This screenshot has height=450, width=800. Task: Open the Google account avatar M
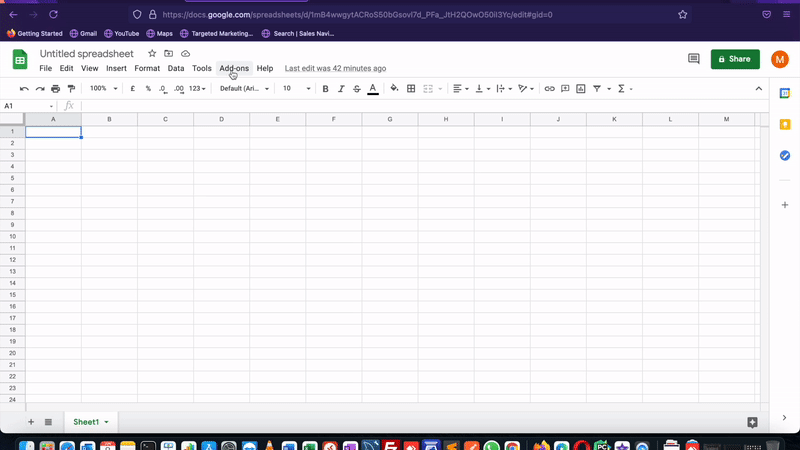(x=780, y=59)
